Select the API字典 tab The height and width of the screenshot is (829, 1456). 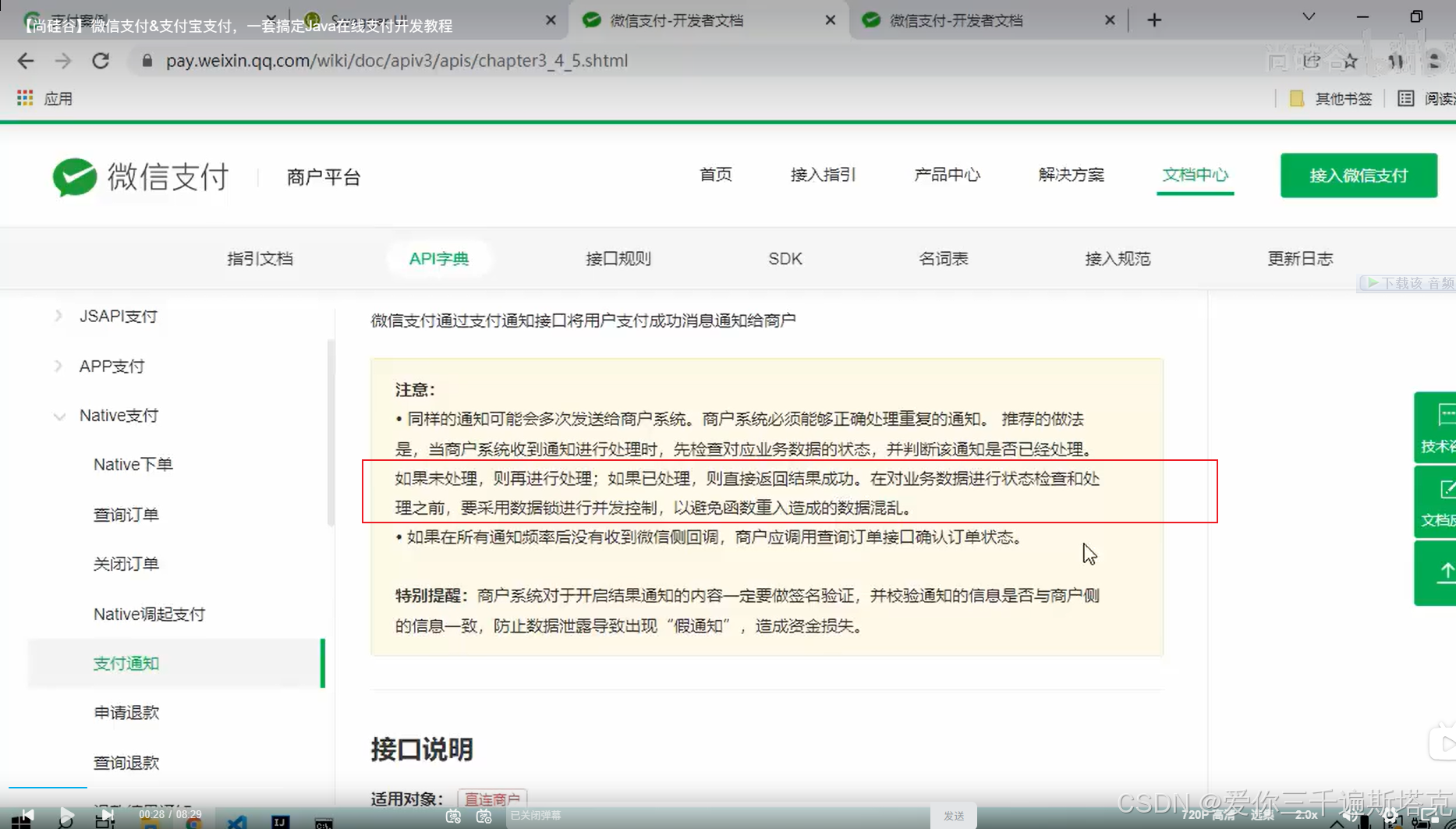[x=439, y=259]
